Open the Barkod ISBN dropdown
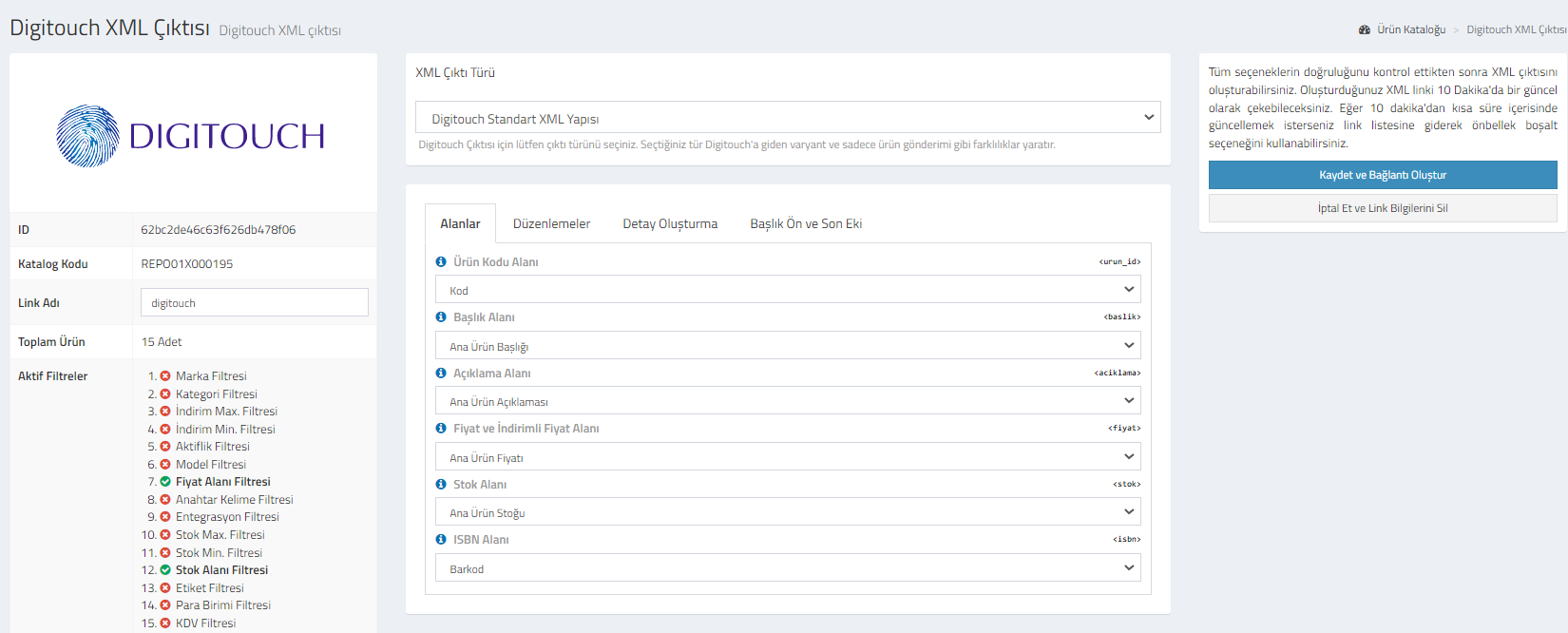 click(x=787, y=568)
